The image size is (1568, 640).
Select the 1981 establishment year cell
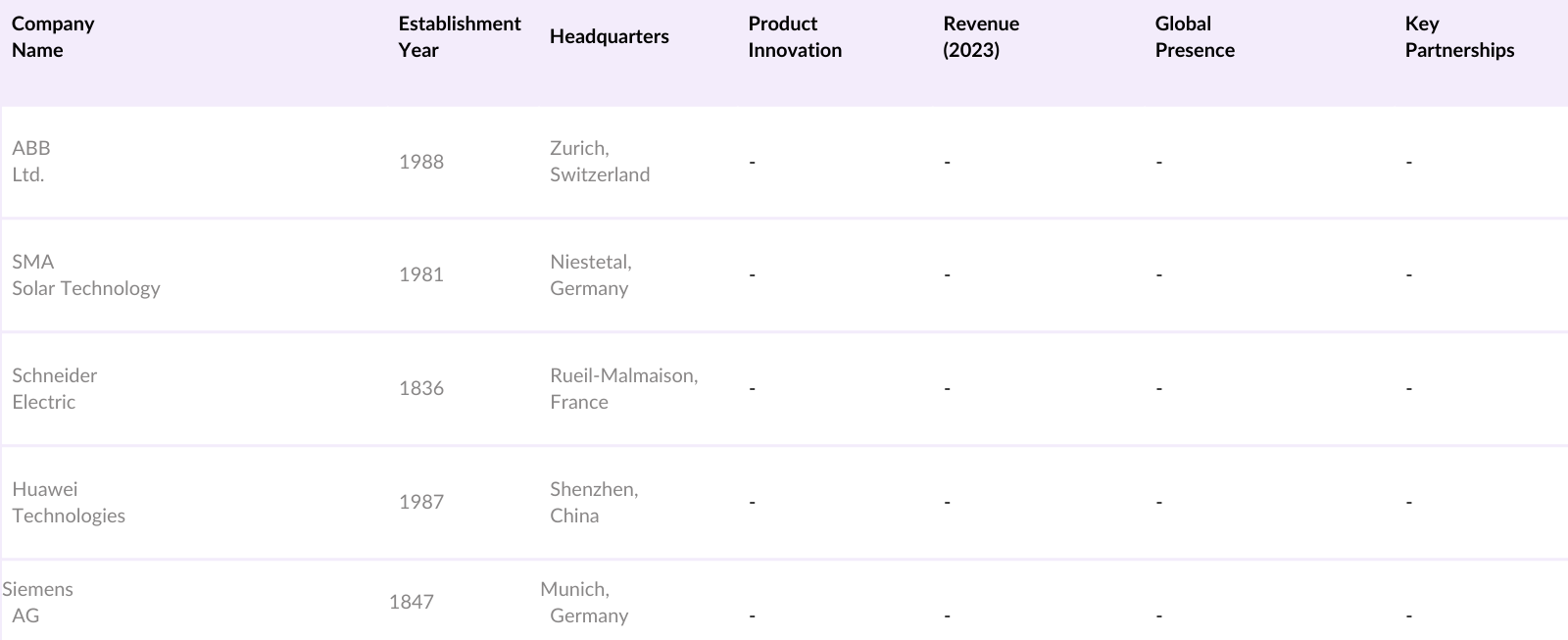click(x=421, y=275)
